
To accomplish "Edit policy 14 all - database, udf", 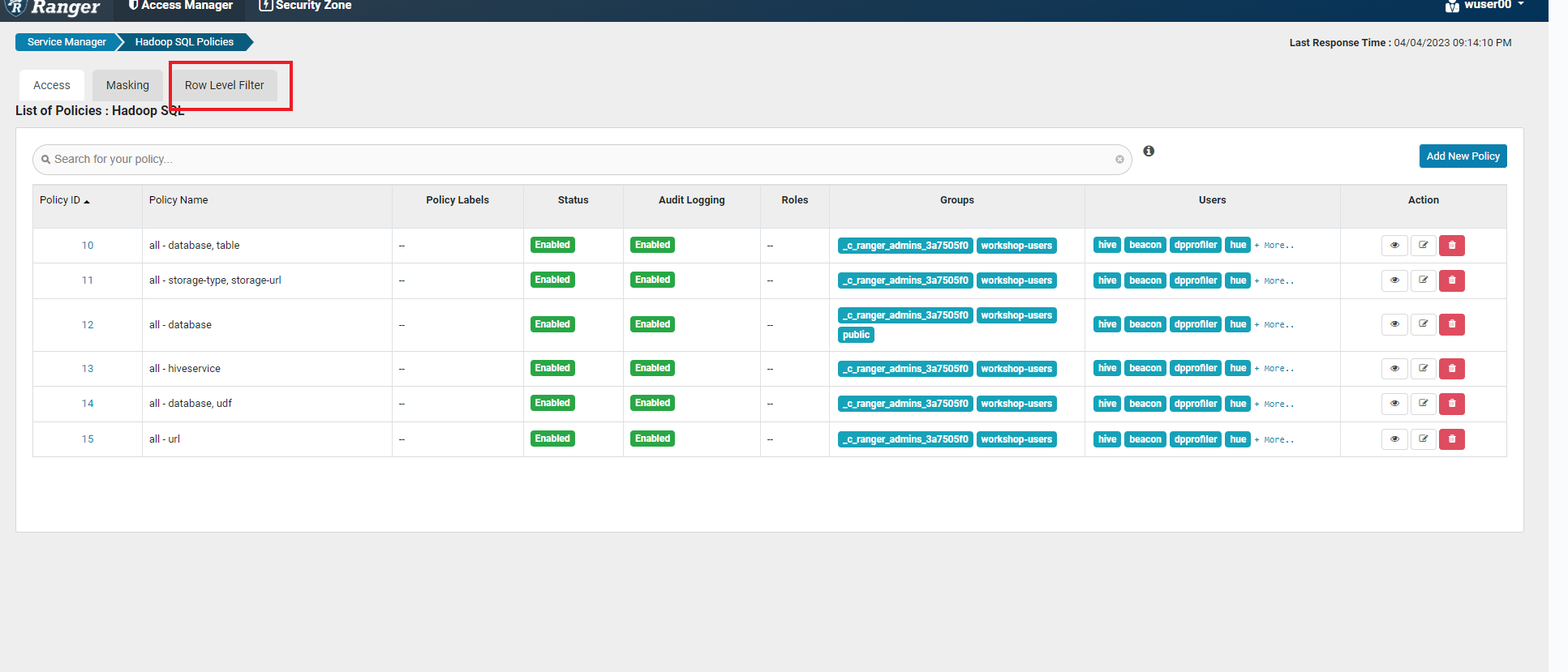I will point(1424,404).
